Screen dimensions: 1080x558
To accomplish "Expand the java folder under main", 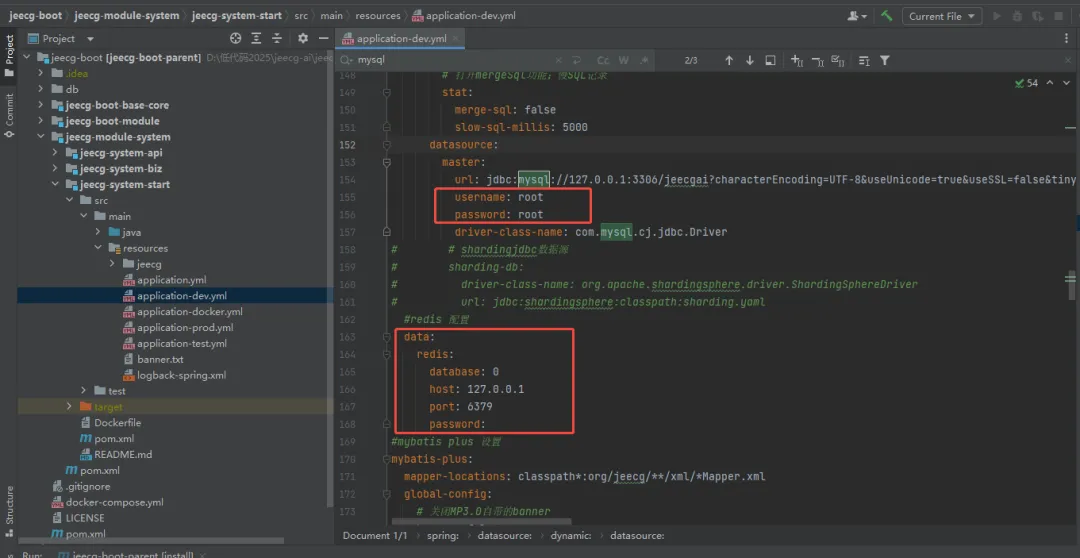I will tap(98, 232).
